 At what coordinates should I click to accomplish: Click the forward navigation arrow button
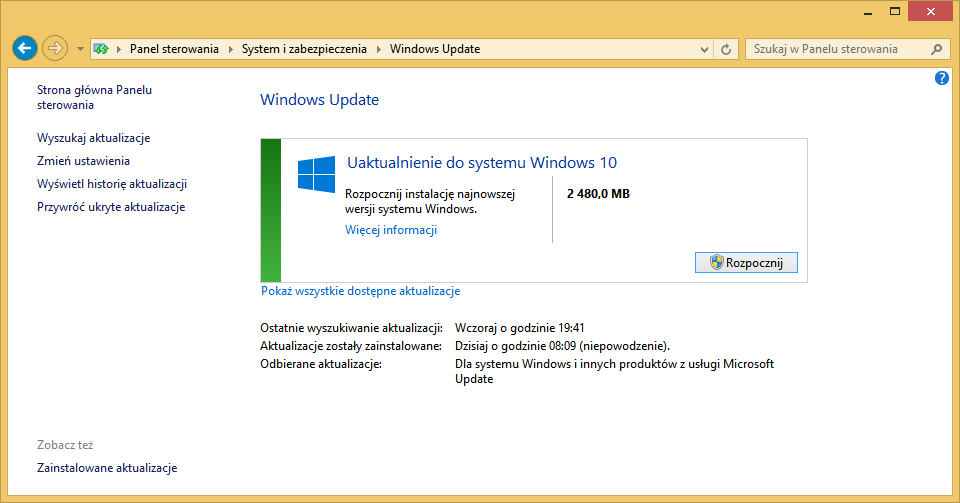point(54,48)
